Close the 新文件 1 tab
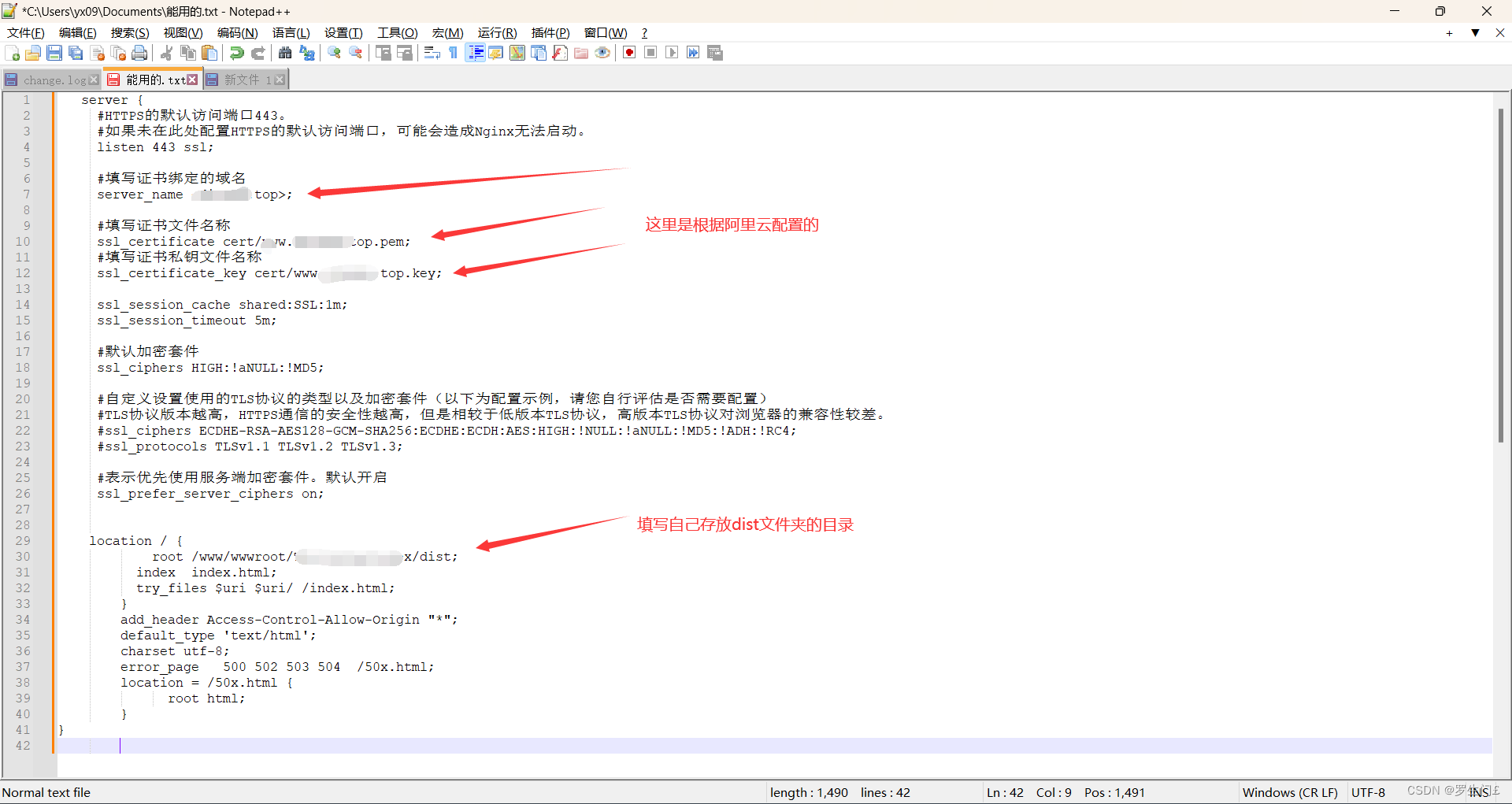 [280, 80]
